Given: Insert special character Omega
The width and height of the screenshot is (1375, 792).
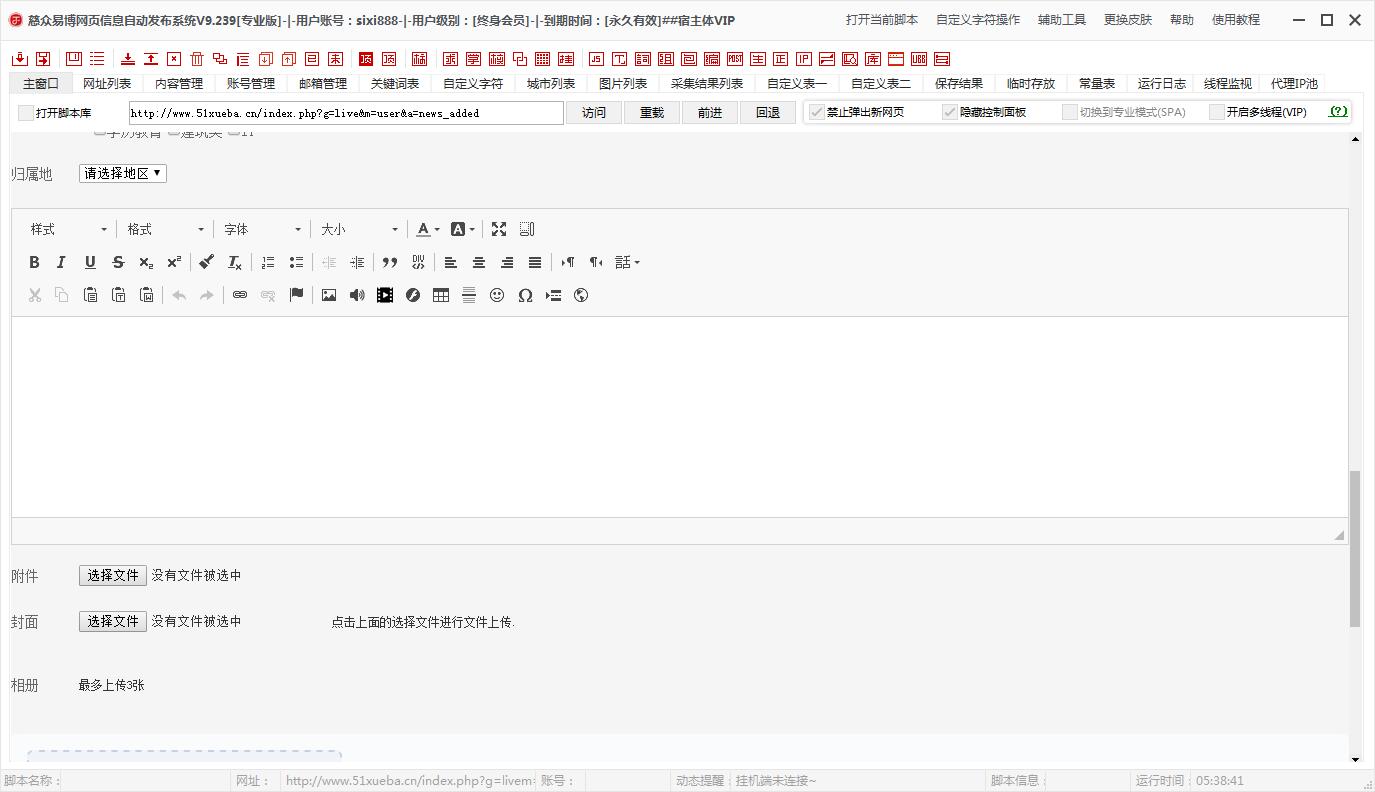Looking at the screenshot, I should coord(525,295).
